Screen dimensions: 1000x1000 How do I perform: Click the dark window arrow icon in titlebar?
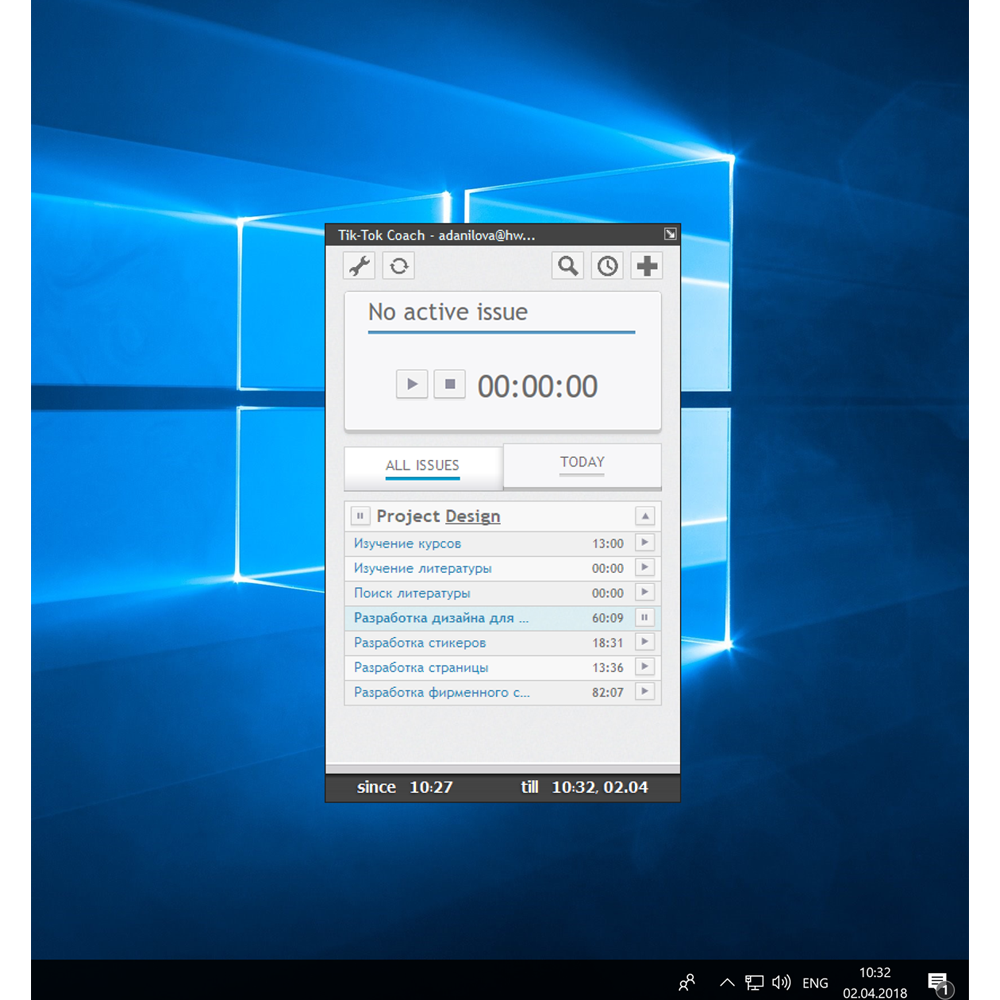669,233
